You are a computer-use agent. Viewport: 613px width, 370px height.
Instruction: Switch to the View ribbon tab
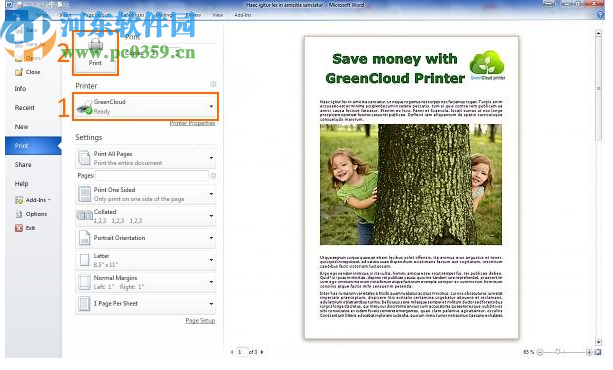click(218, 15)
